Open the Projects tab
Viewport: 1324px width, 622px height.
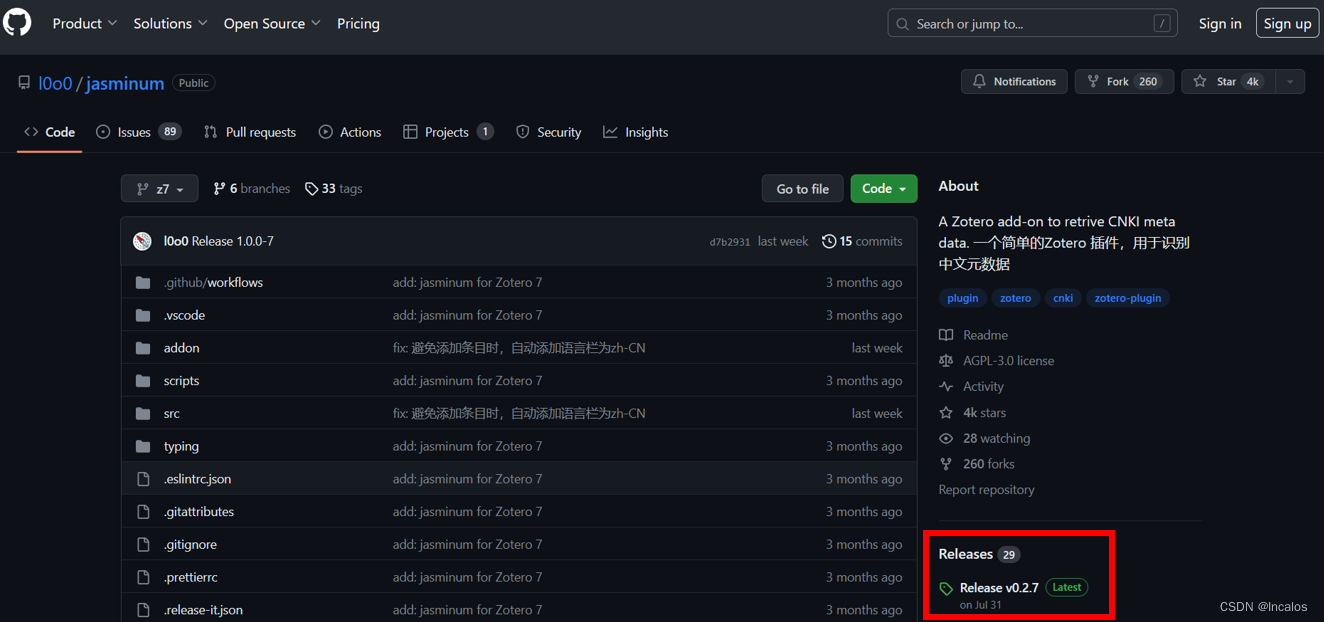point(448,132)
